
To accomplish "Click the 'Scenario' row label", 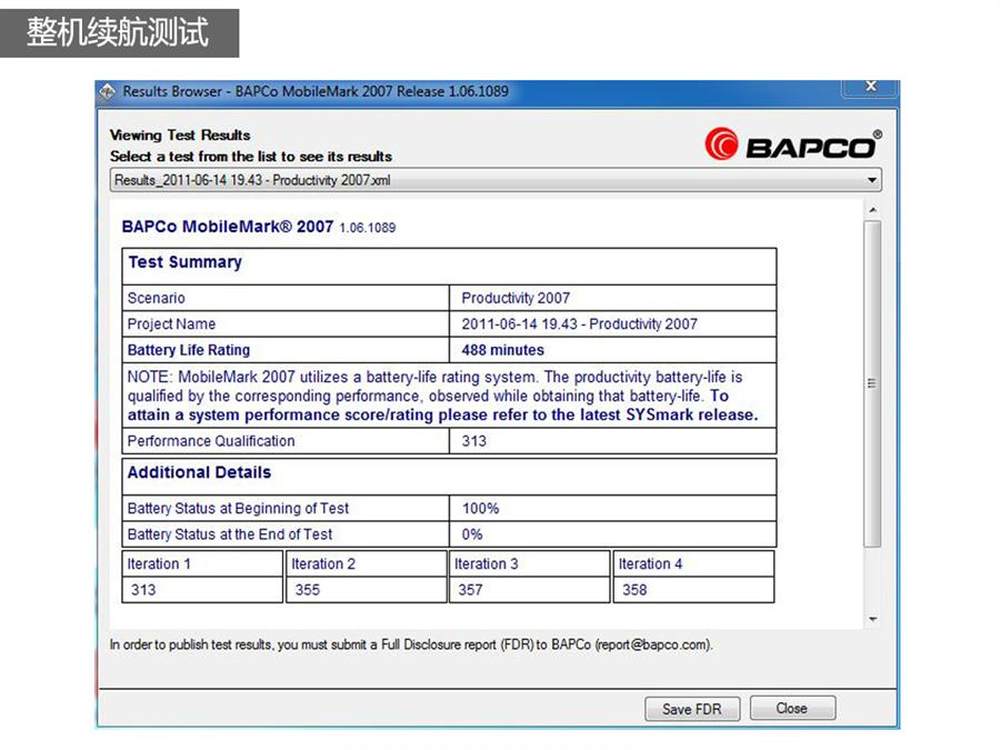I will pos(156,298).
